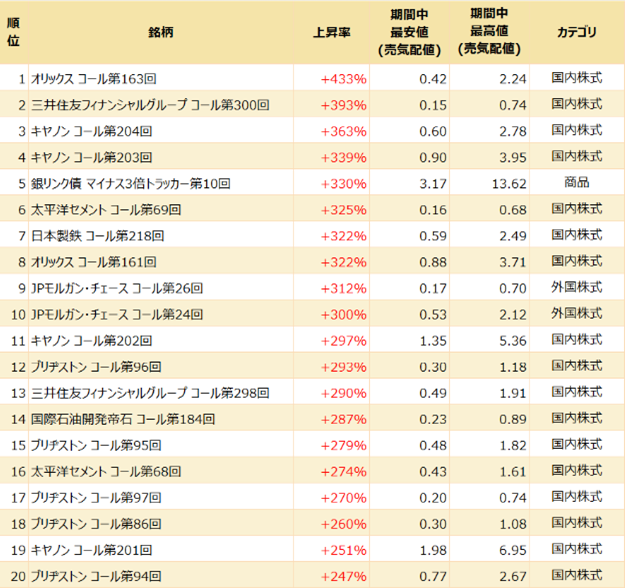
Task: Click the +312% rise rate value
Action: [344, 288]
